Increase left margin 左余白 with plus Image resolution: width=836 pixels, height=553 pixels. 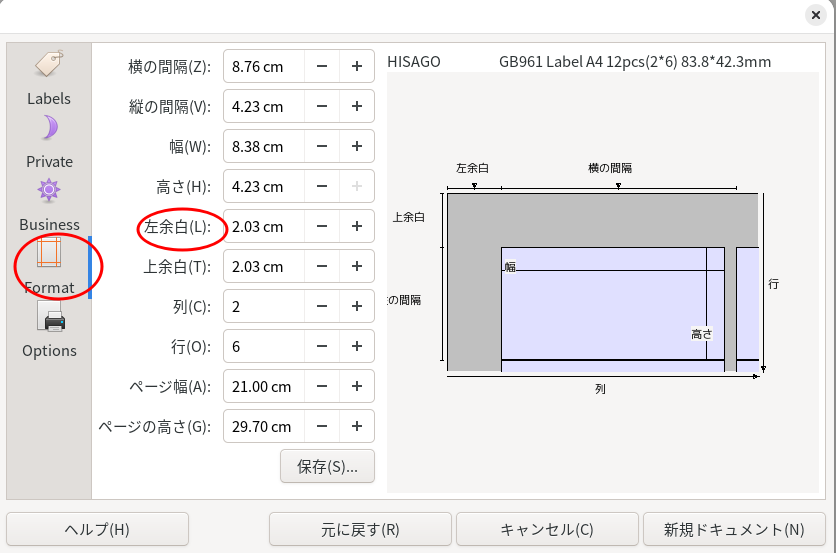pos(357,226)
